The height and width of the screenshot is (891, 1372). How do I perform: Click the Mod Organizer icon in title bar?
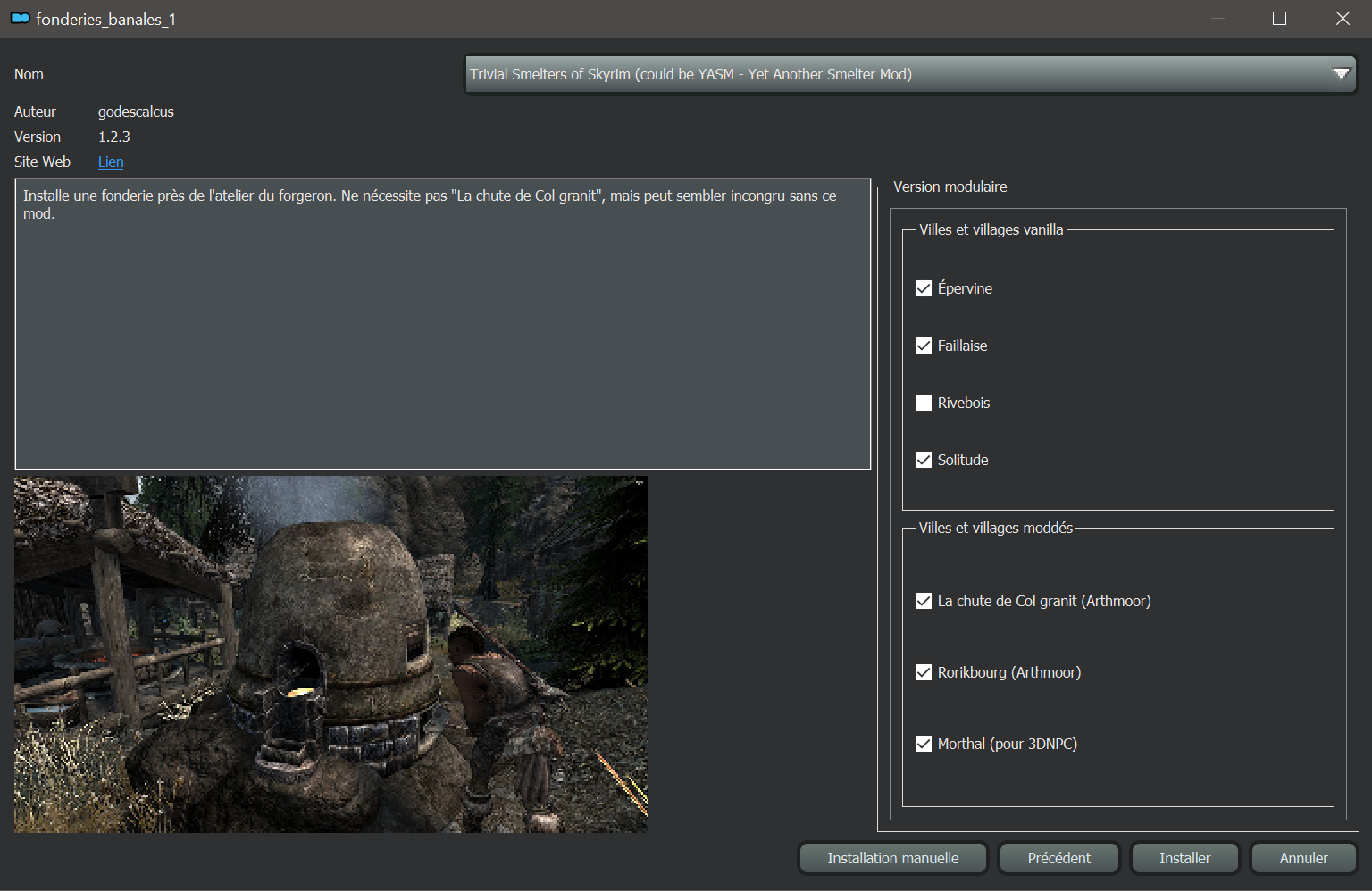[20, 19]
